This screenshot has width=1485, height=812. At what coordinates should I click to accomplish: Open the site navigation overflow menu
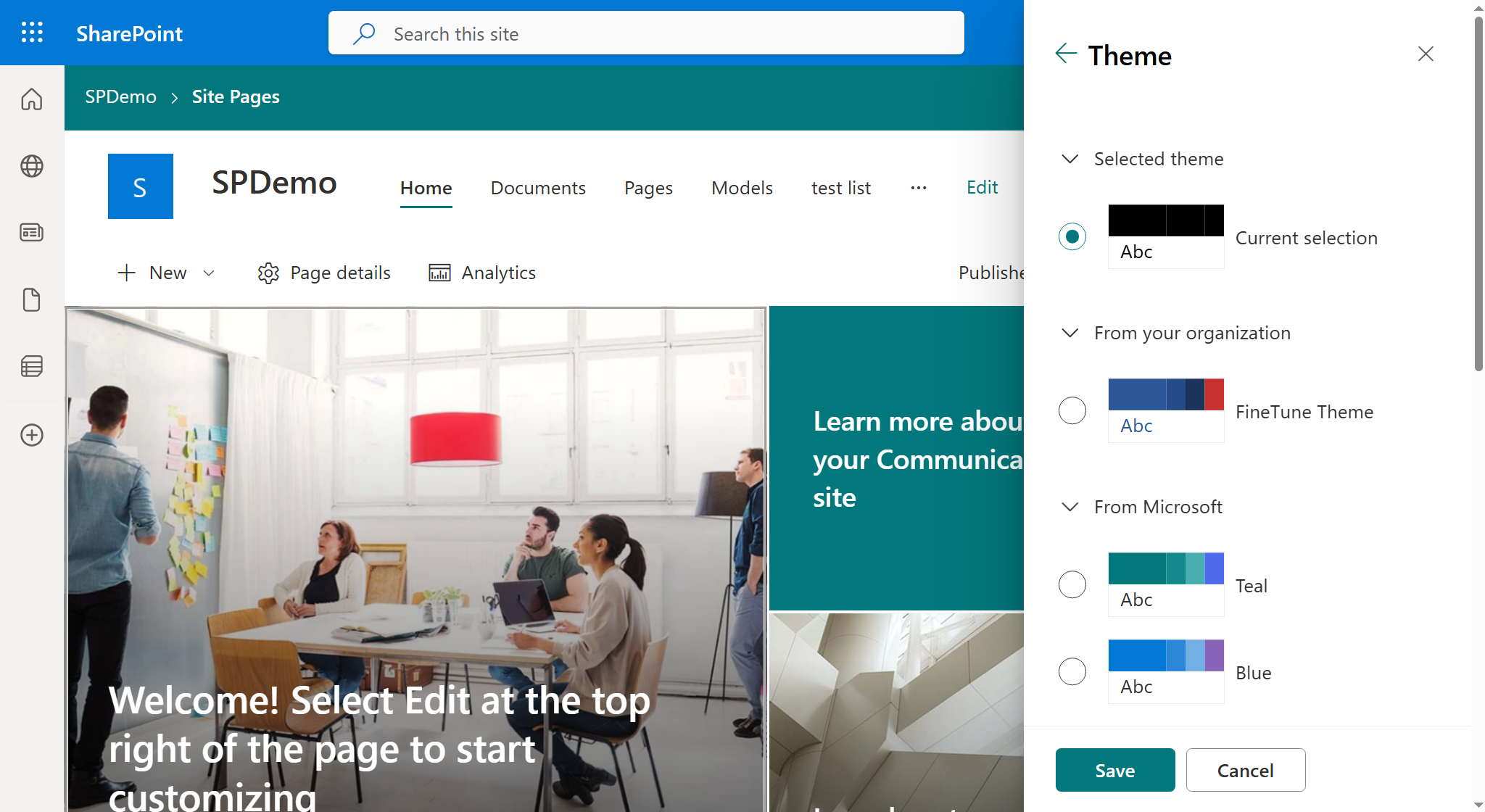918,187
